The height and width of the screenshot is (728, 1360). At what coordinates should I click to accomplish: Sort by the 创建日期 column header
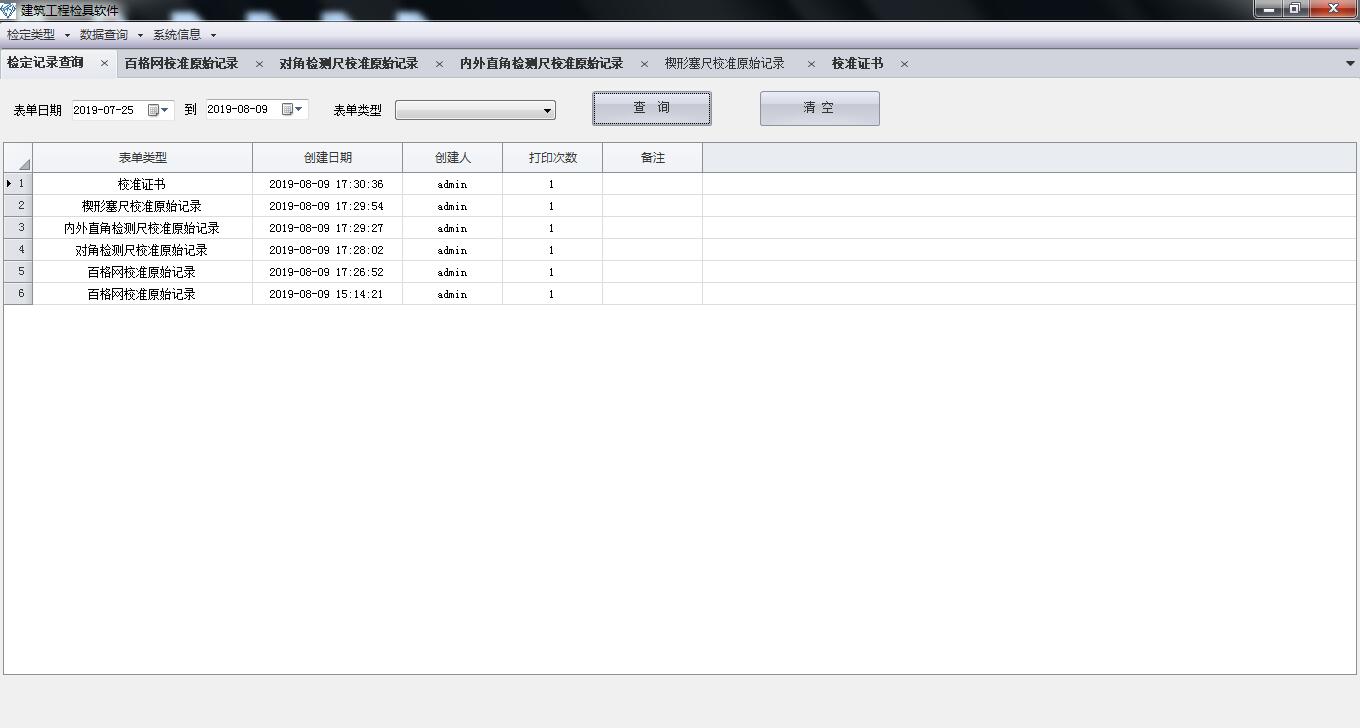(x=327, y=158)
